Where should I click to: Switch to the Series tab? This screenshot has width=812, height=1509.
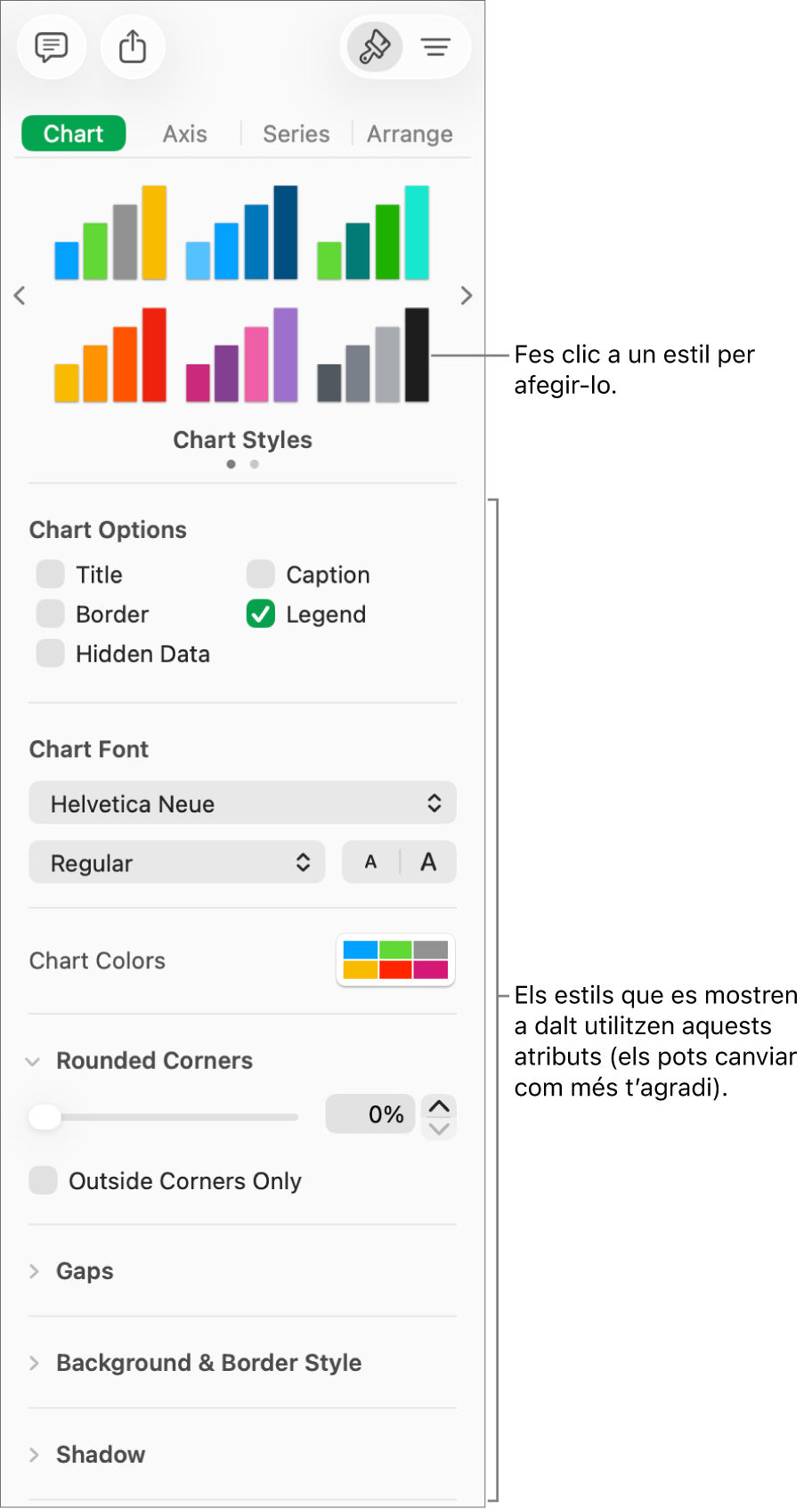(296, 134)
